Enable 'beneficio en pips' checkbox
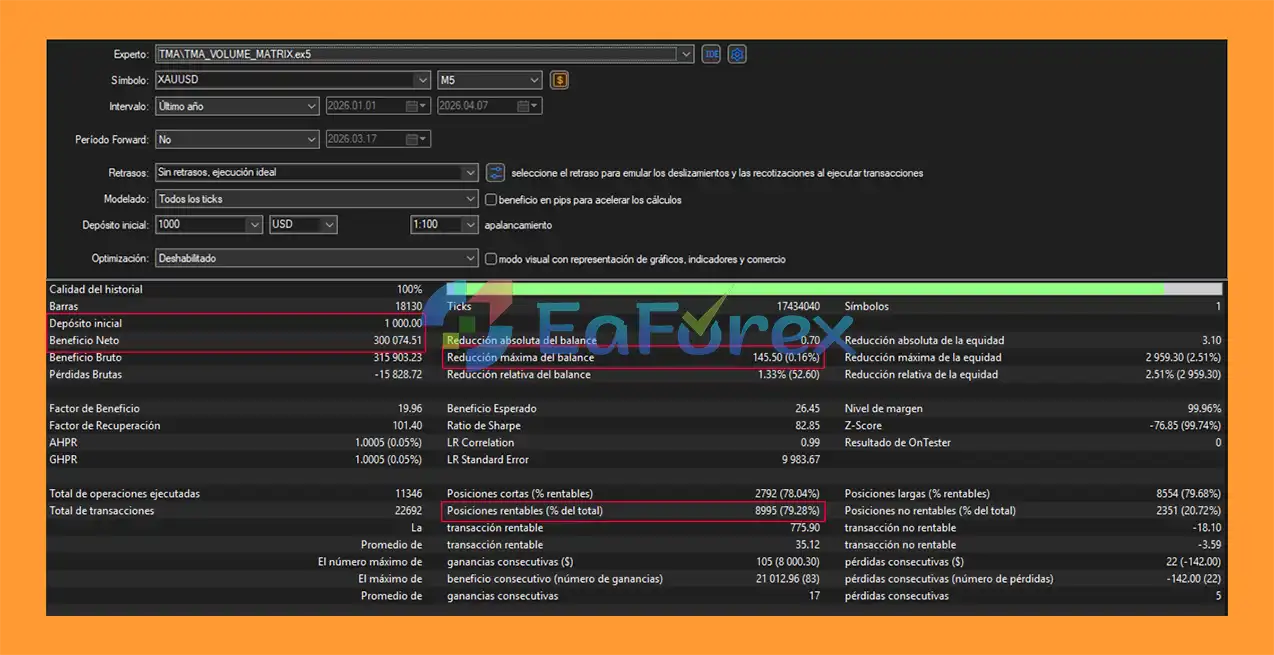This screenshot has height=655, width=1274. click(491, 199)
